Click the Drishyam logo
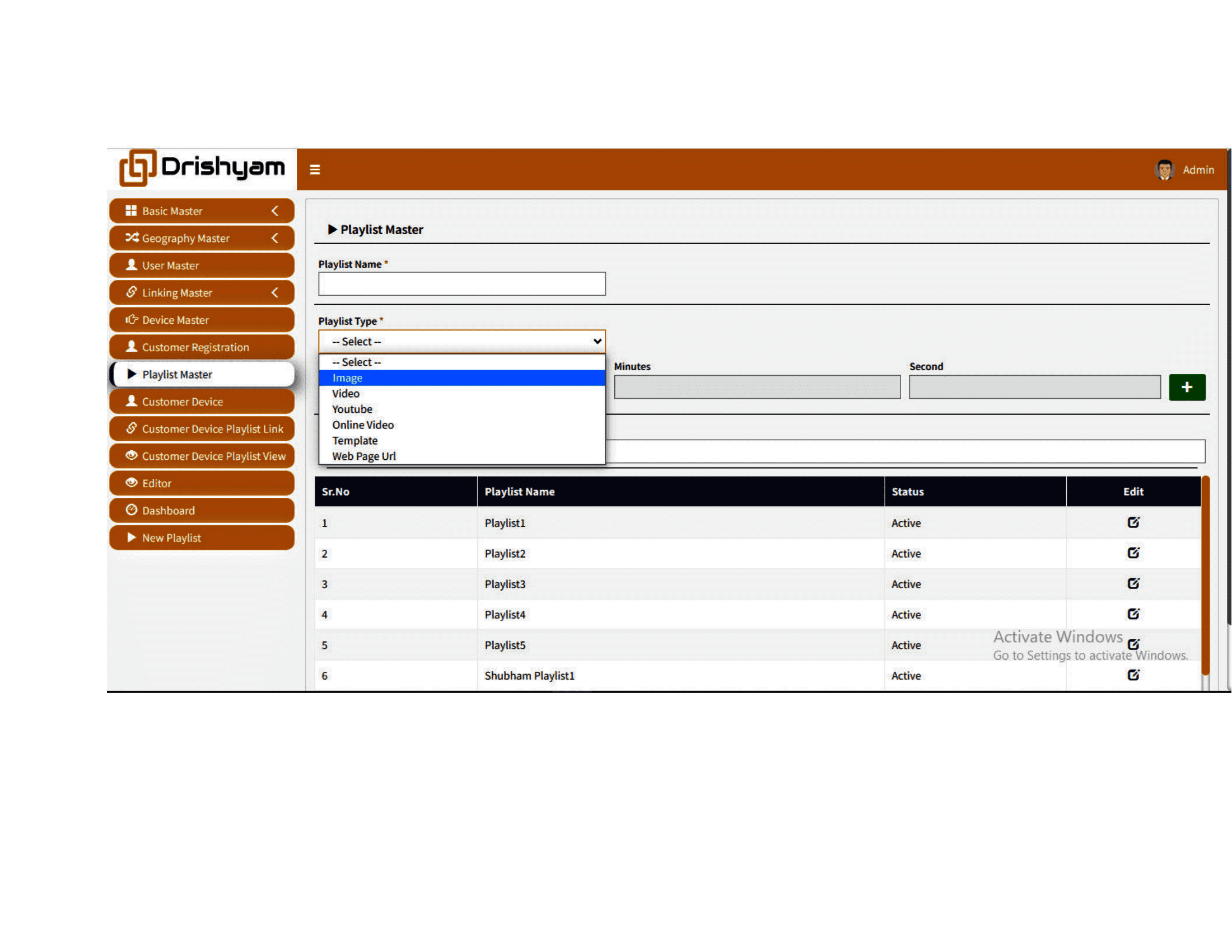1232x952 pixels. tap(202, 167)
